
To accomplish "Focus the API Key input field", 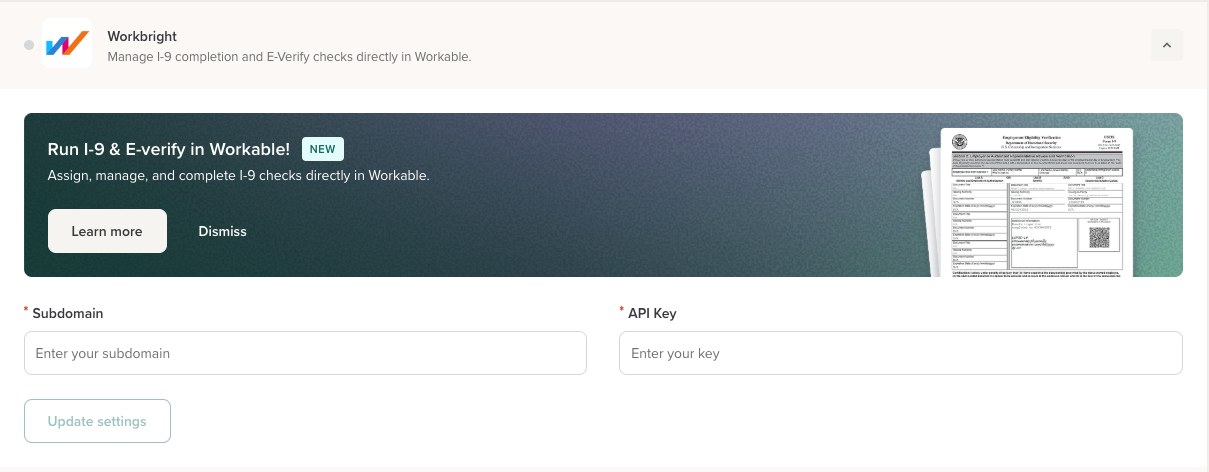I will (900, 353).
